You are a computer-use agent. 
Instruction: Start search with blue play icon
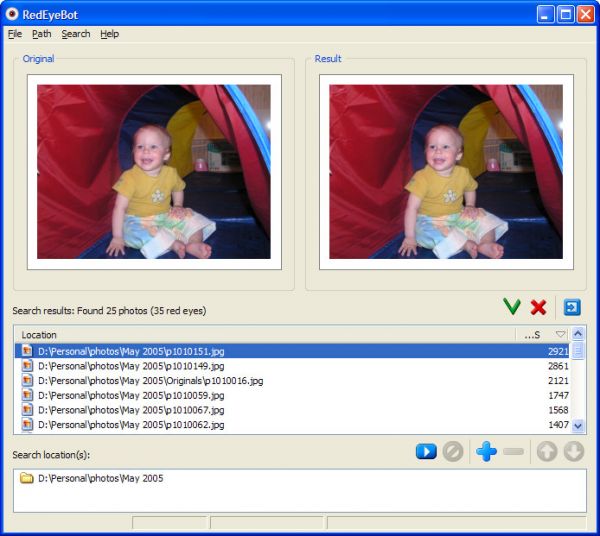[426, 452]
